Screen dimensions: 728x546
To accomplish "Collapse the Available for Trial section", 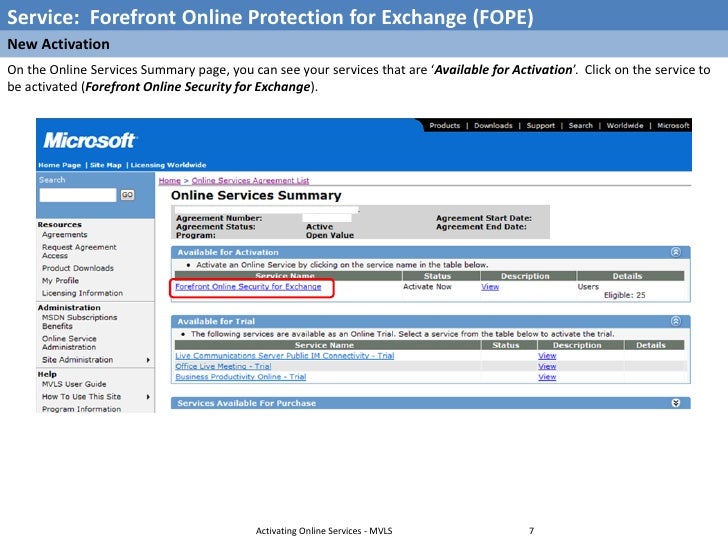I will (676, 321).
